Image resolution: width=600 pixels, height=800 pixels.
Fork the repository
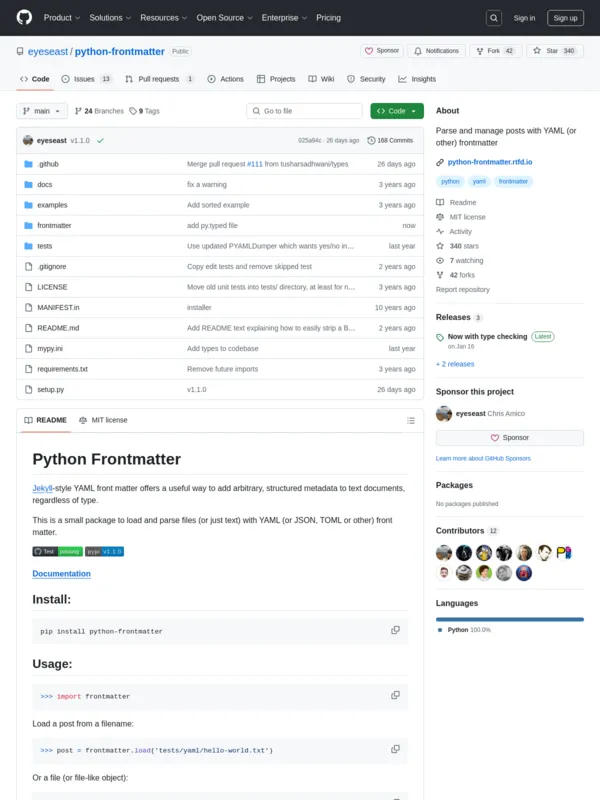495,51
